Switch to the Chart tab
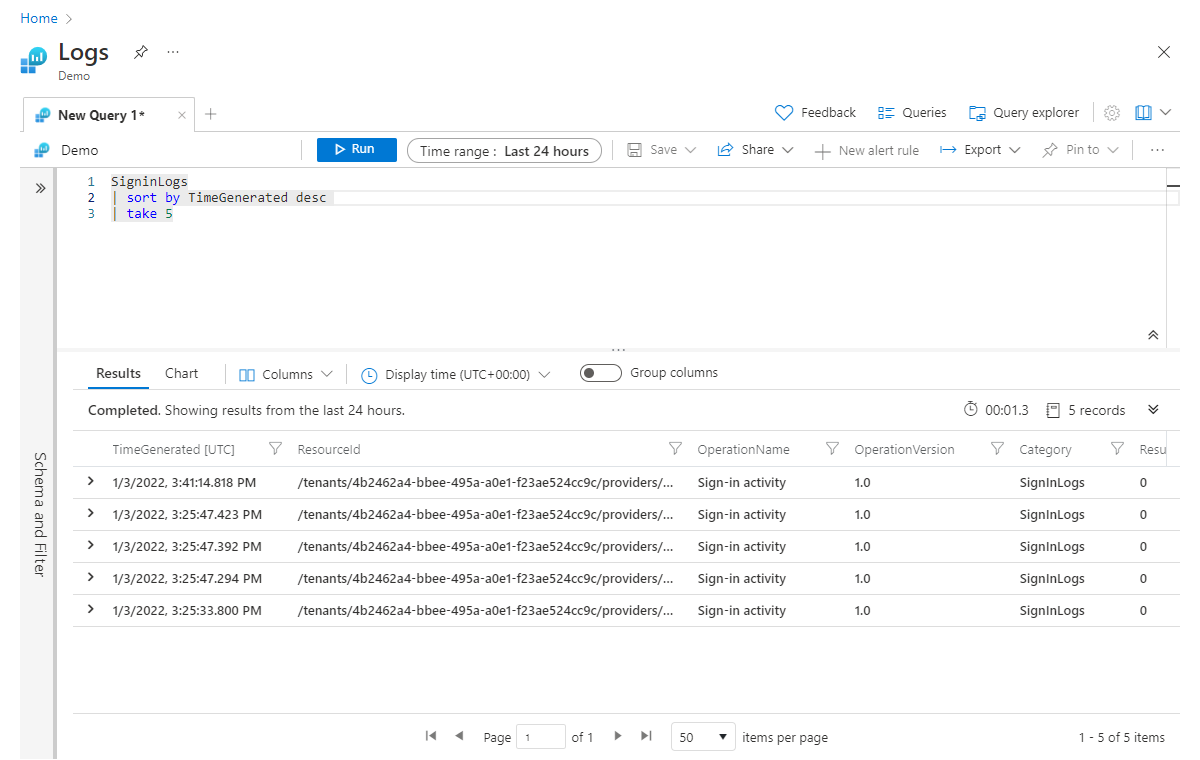Screen dimensions: 1200x760 tap(182, 373)
